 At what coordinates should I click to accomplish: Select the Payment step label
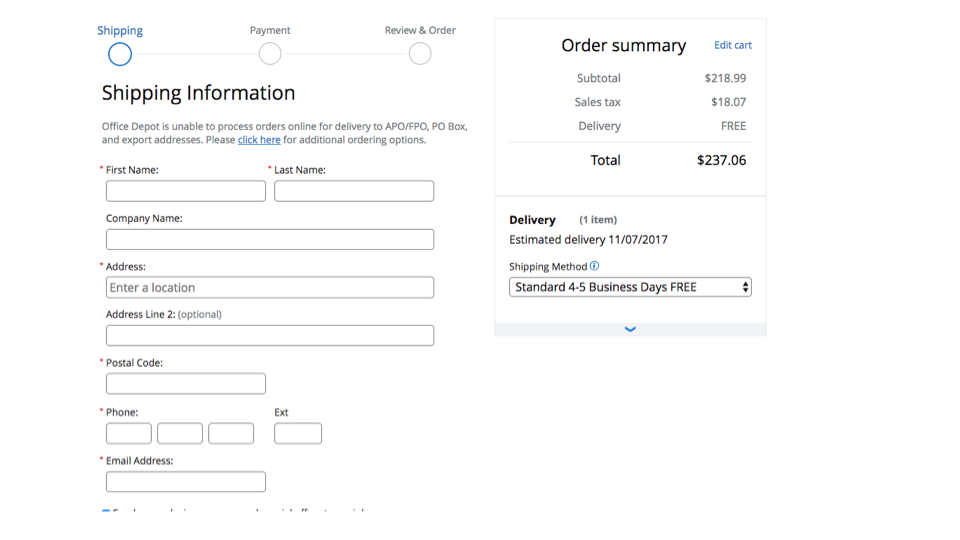[270, 31]
